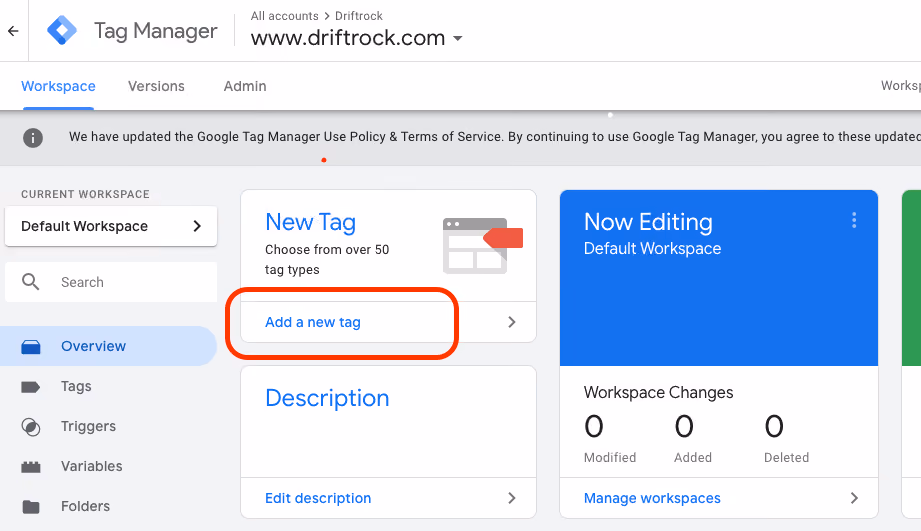Click chevron beside Add a new tag
Image resolution: width=921 pixels, height=531 pixels.
(512, 322)
